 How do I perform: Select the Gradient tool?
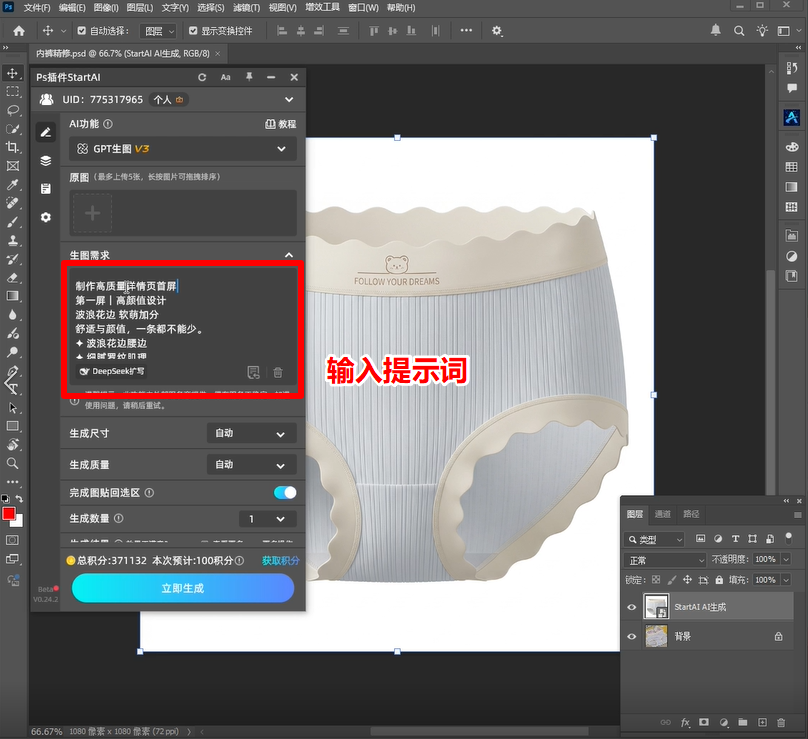tap(12, 296)
